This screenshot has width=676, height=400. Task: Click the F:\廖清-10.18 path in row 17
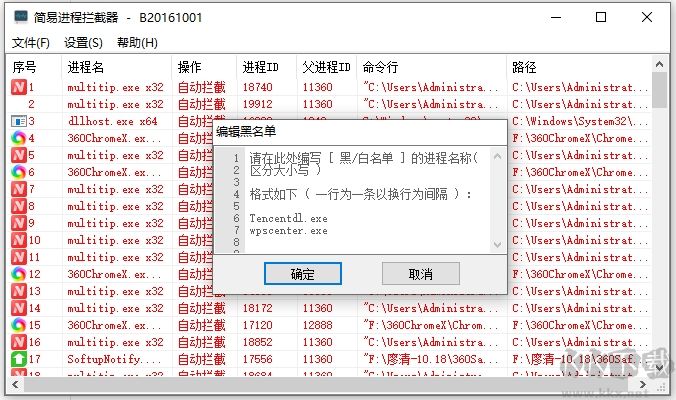click(x=580, y=359)
